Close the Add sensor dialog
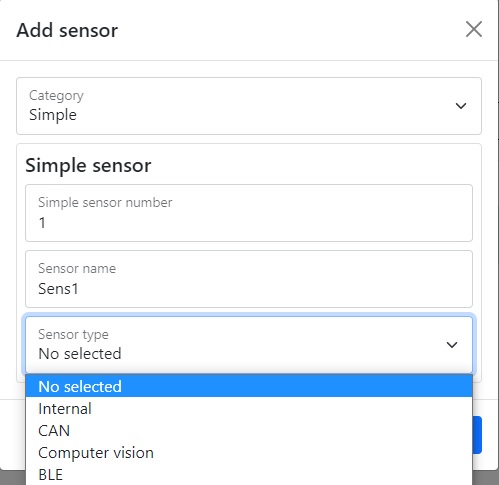The width and height of the screenshot is (499, 485). tap(474, 29)
